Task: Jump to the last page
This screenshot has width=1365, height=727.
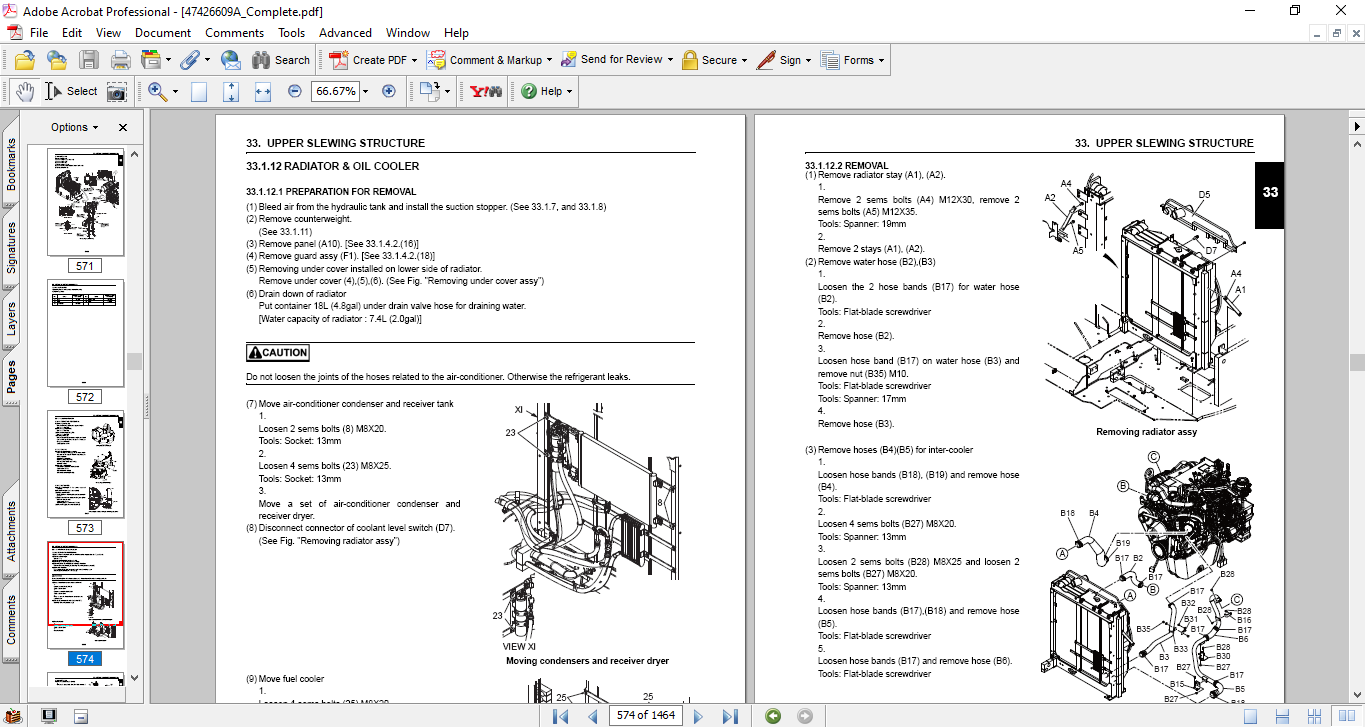Action: (730, 716)
